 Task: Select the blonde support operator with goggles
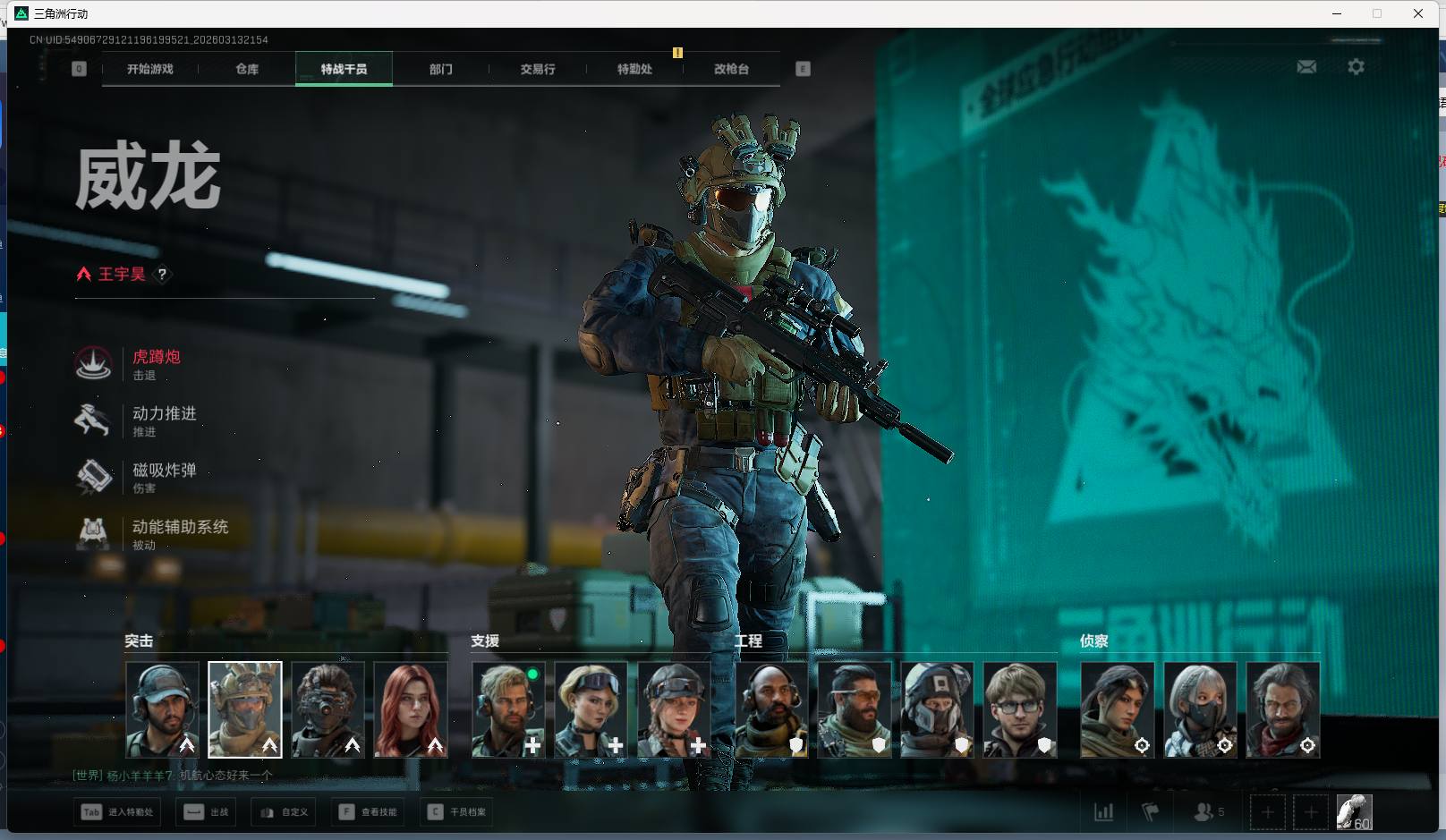tap(591, 709)
